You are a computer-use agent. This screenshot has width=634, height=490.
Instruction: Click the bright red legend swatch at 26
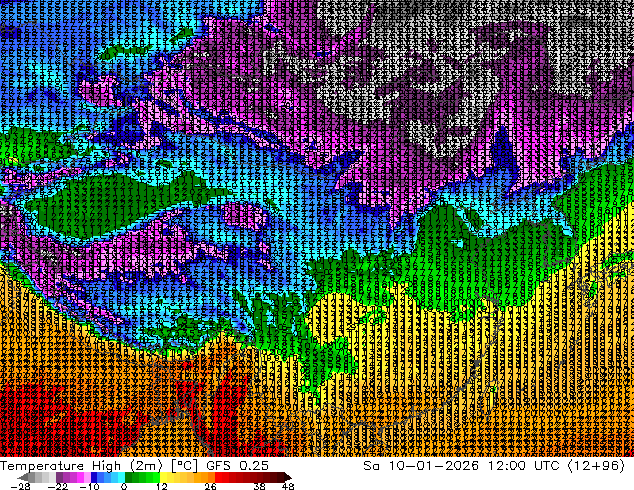click(218, 477)
